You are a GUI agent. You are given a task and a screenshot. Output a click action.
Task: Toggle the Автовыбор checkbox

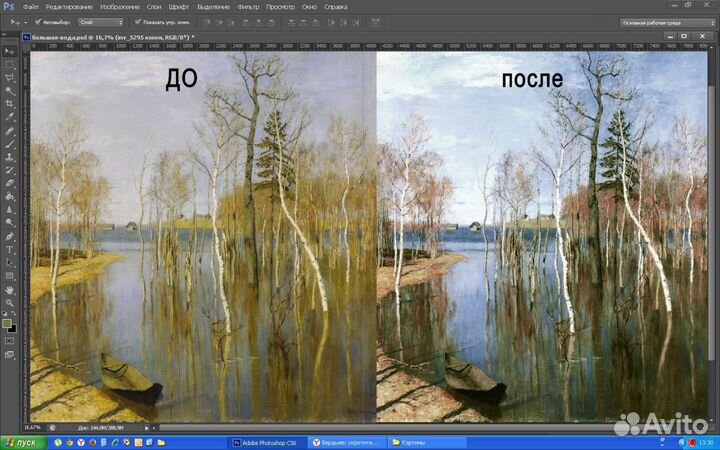(38, 22)
